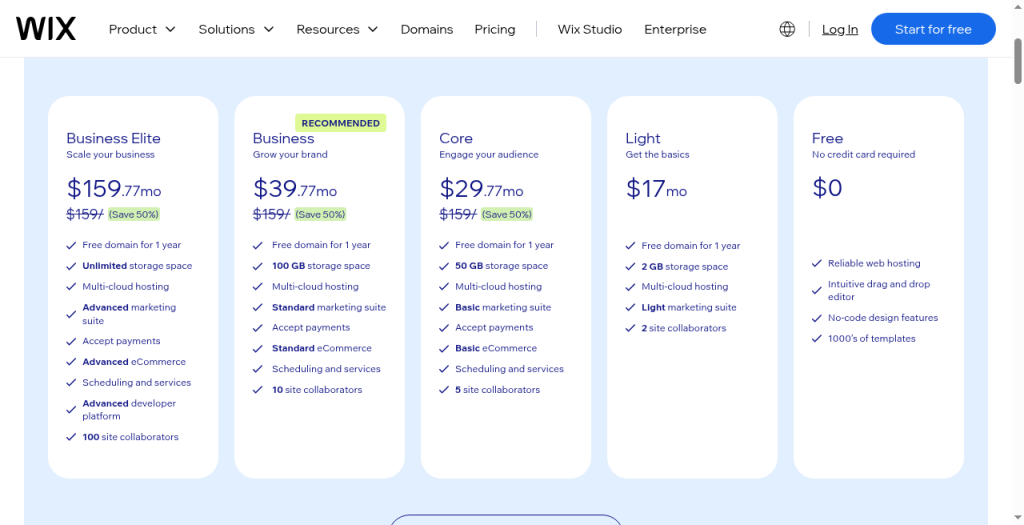The image size is (1024, 525).
Task: Click "5 site collaborators" feature text
Action: point(498,390)
